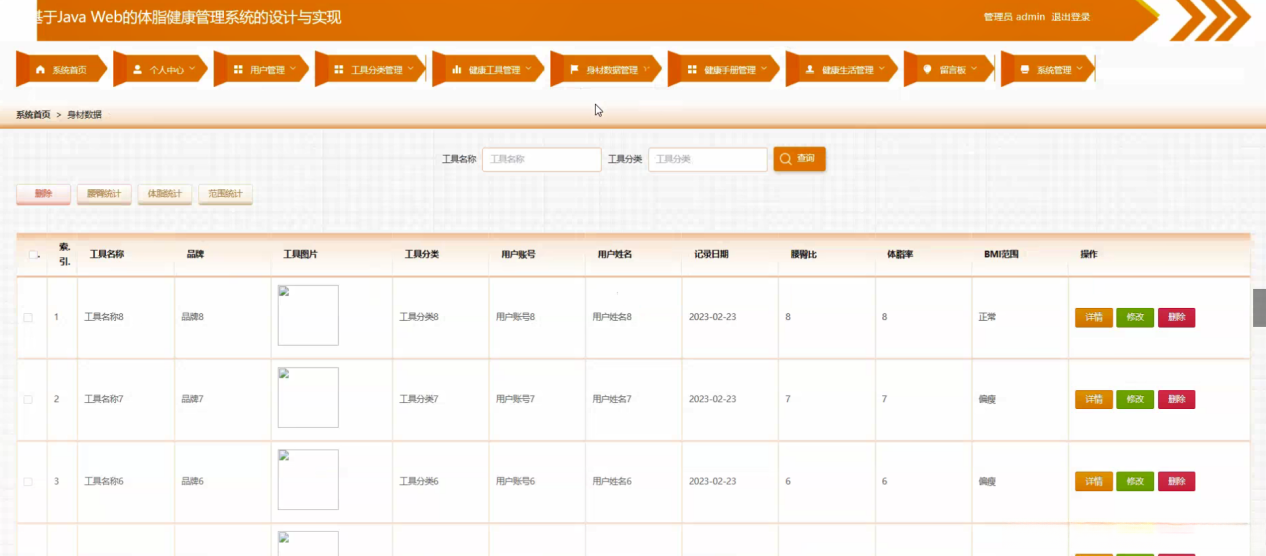This screenshot has width=1266, height=556.
Task: Click the tool image thumbnail in 工具名称7 row
Action: coord(308,397)
